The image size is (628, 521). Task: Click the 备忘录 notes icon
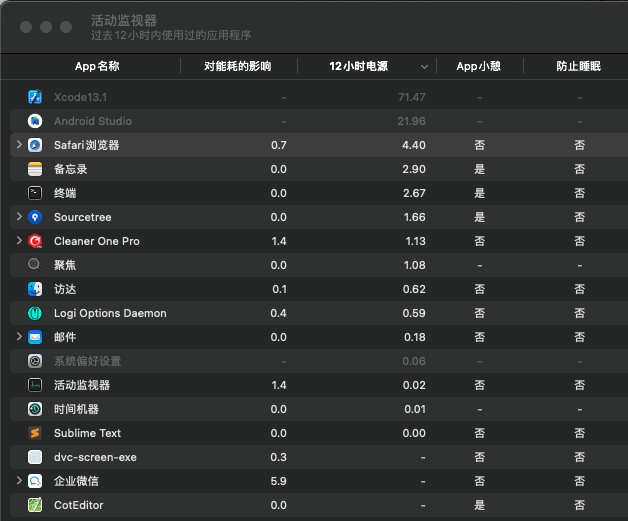pos(35,169)
